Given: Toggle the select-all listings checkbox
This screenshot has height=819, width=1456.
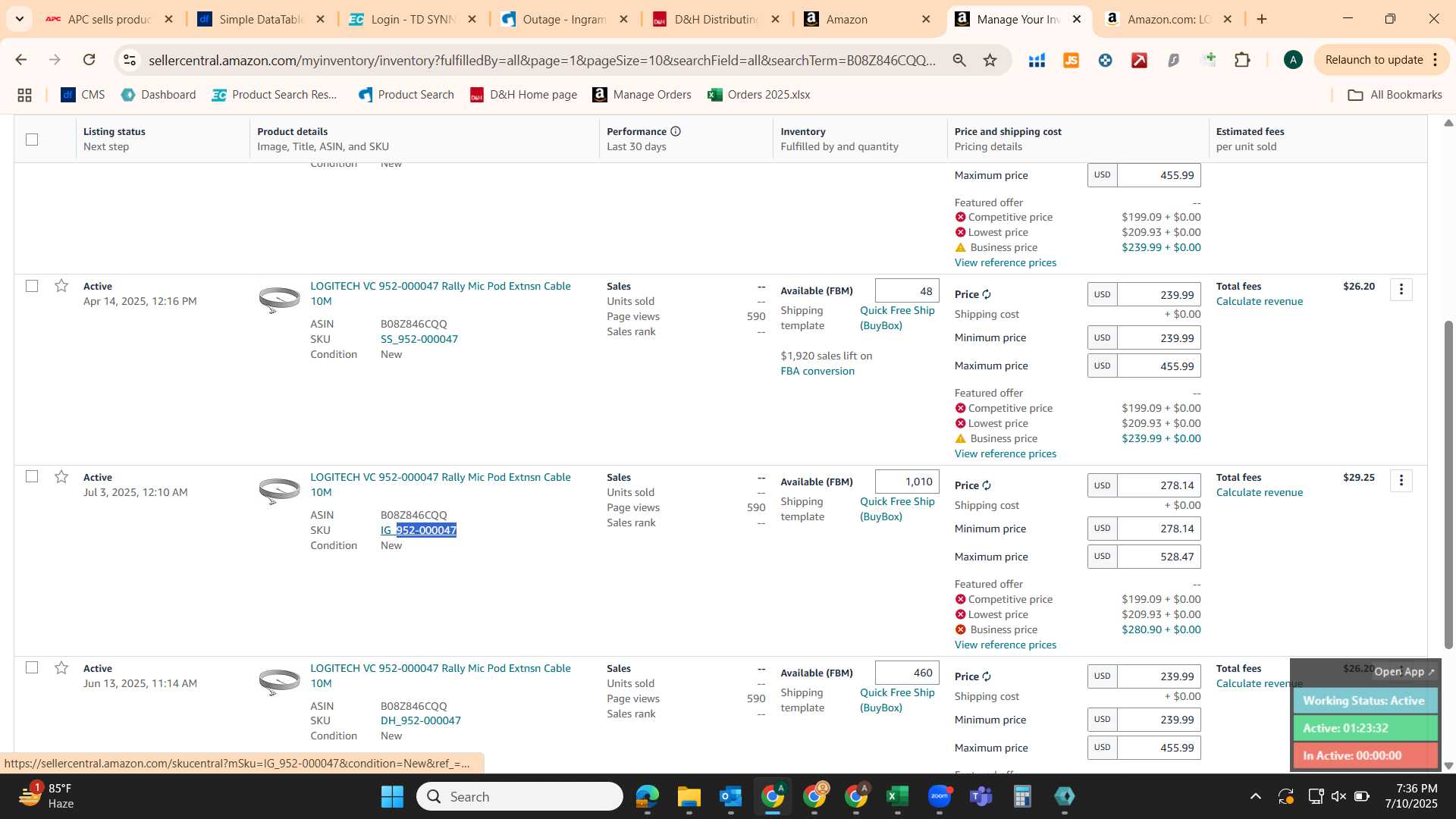Looking at the screenshot, I should point(32,139).
